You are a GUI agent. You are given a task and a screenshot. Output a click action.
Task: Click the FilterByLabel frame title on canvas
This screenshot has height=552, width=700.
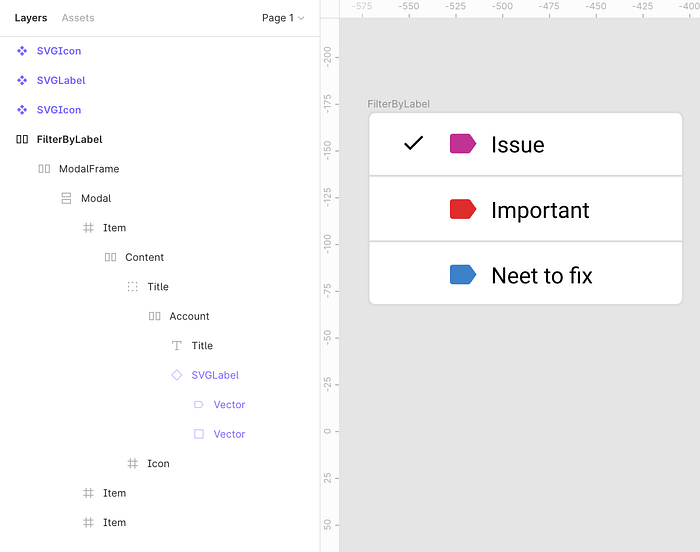click(398, 104)
